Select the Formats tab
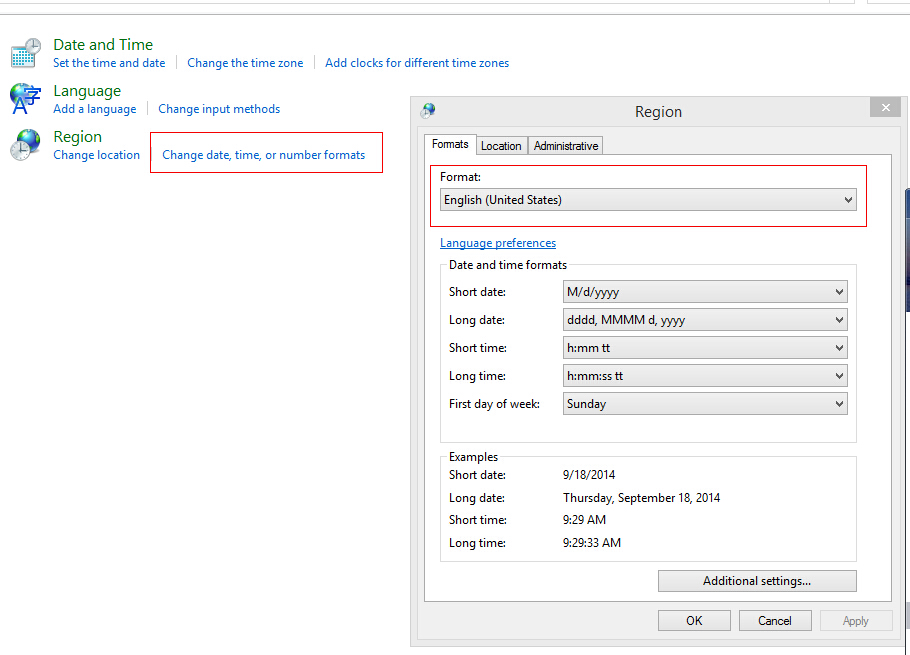The image size is (910, 655). (450, 144)
